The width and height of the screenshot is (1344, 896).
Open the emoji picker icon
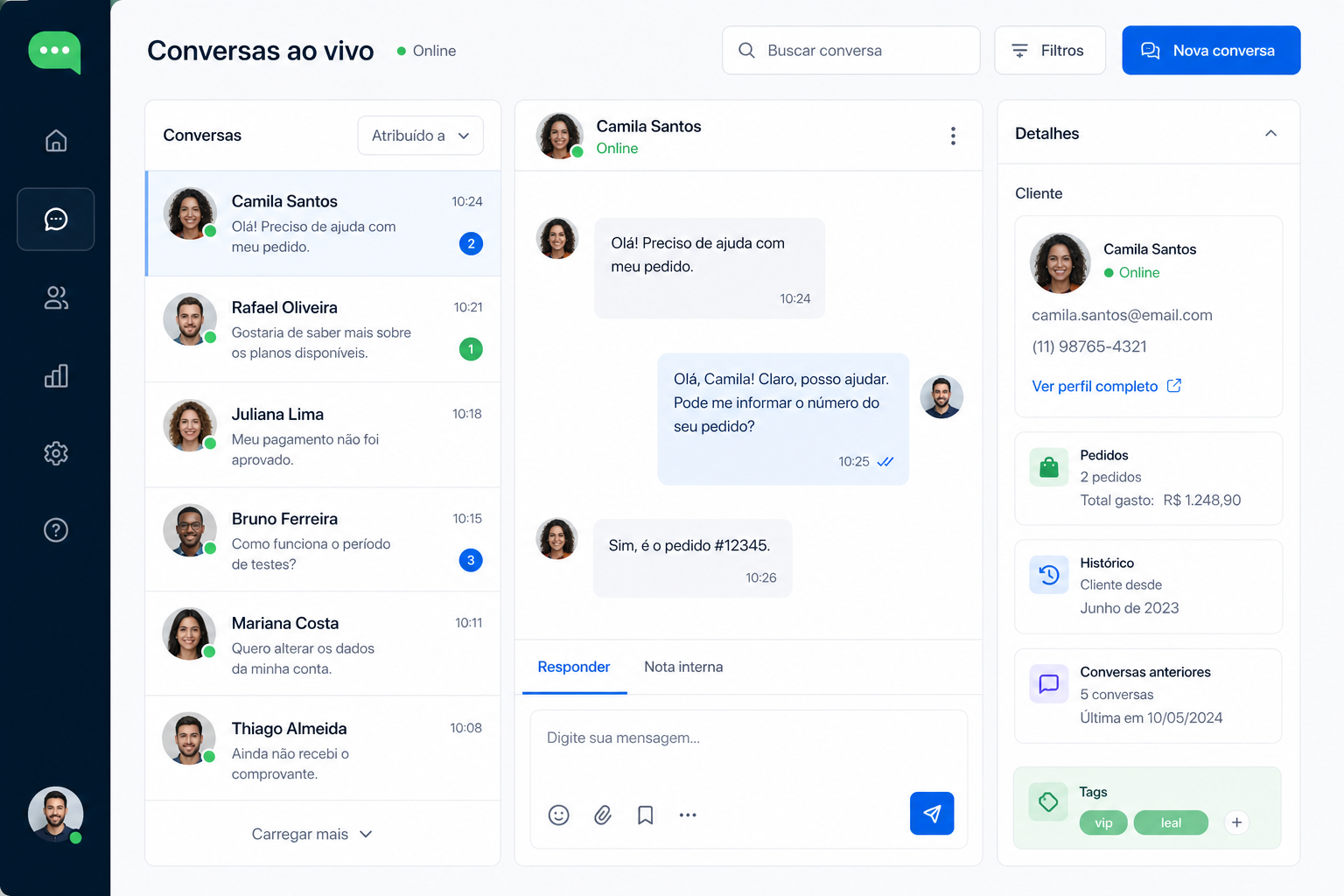click(x=558, y=815)
